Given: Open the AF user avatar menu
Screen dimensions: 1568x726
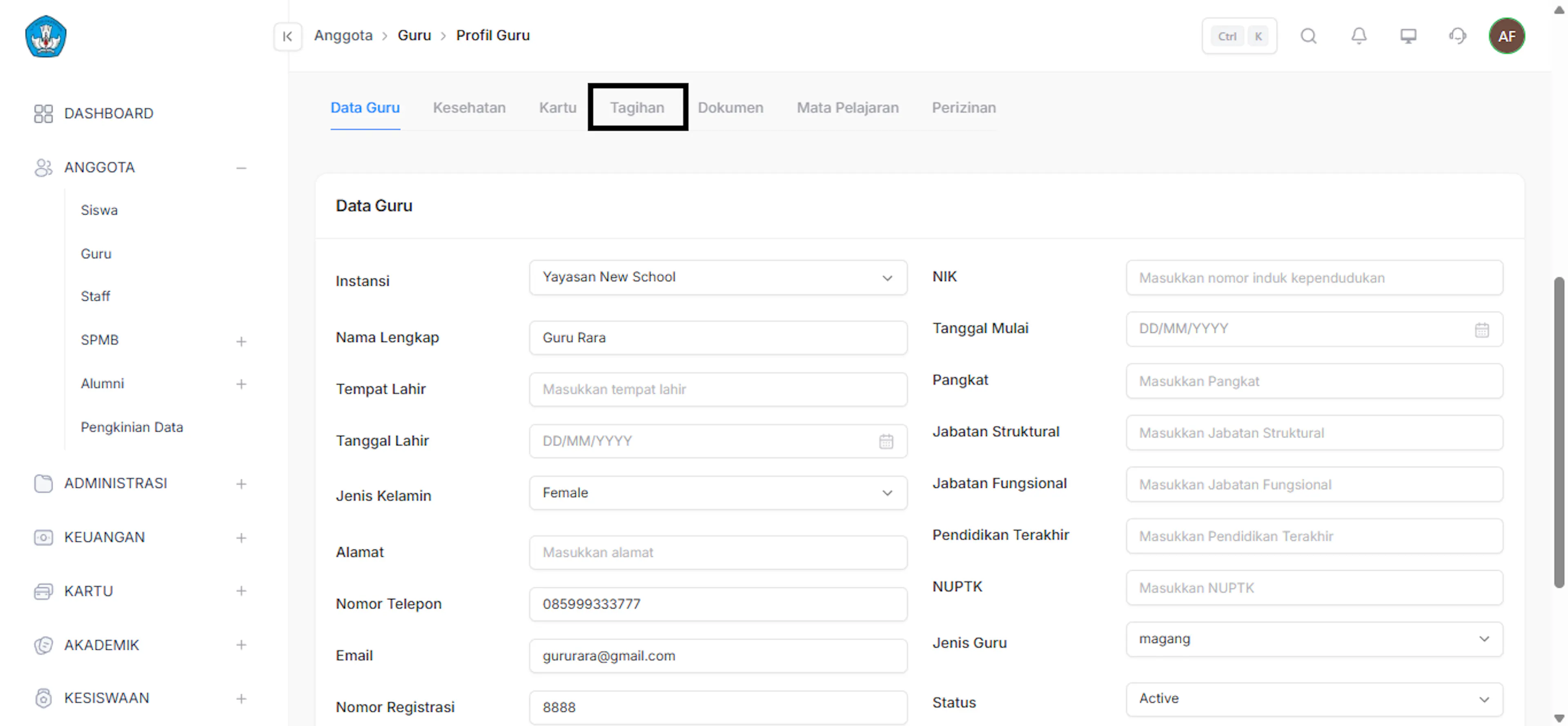Looking at the screenshot, I should point(1506,36).
